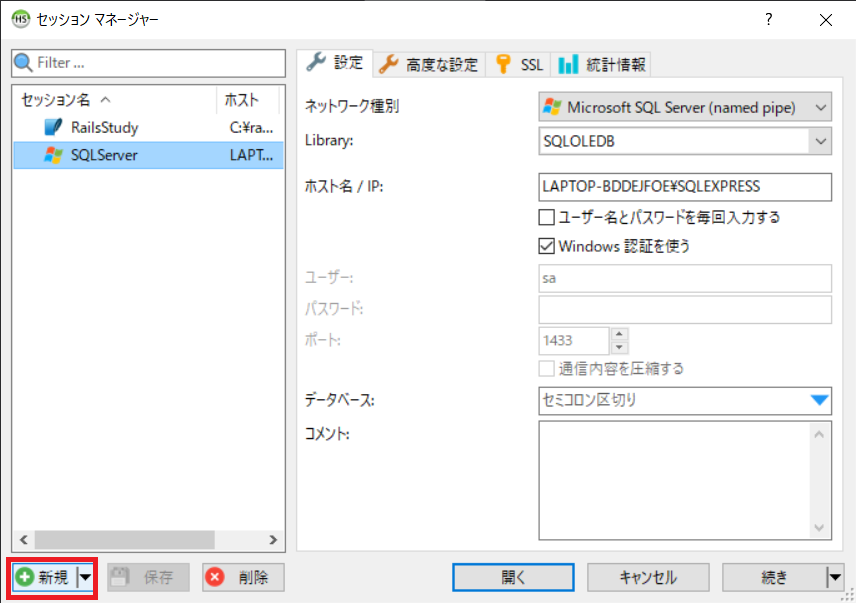Image resolution: width=856 pixels, height=603 pixels.
Task: Click sort arrow on セッション名 column header
Action: [x=106, y=100]
